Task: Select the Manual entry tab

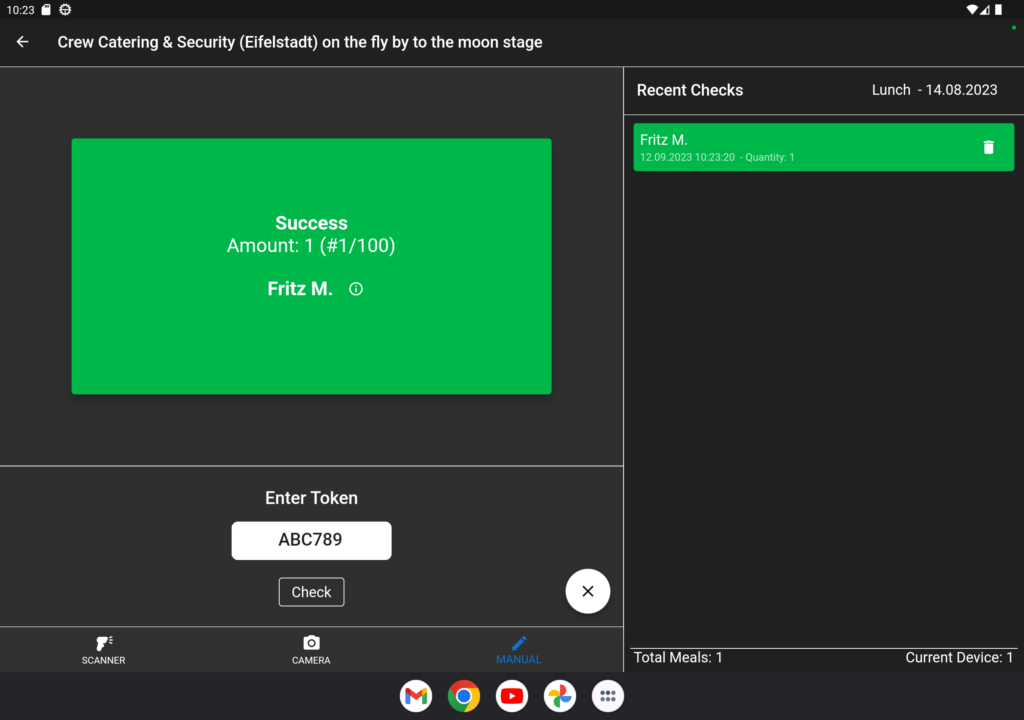Action: pyautogui.click(x=519, y=649)
